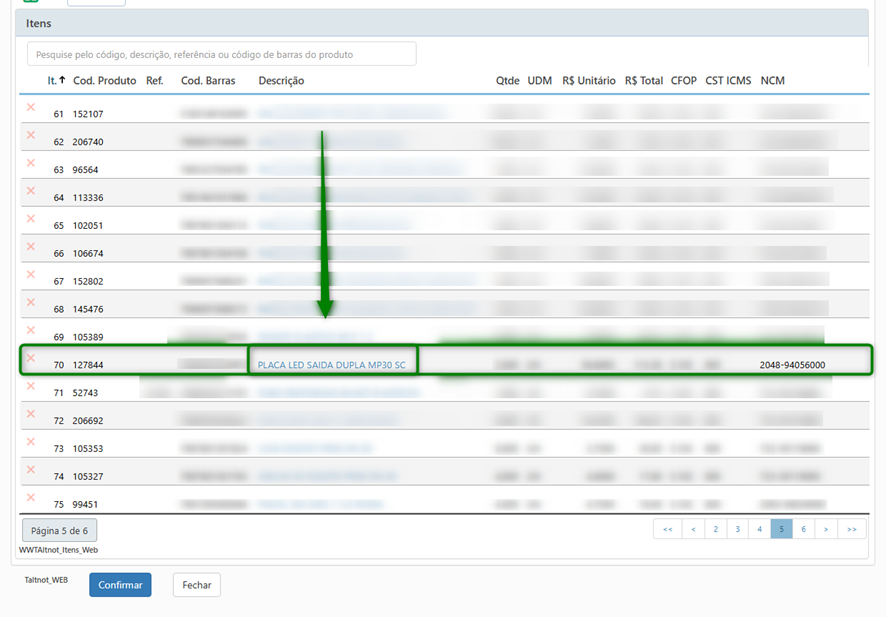Sort by the It. column header
886x617 pixels.
coord(56,80)
